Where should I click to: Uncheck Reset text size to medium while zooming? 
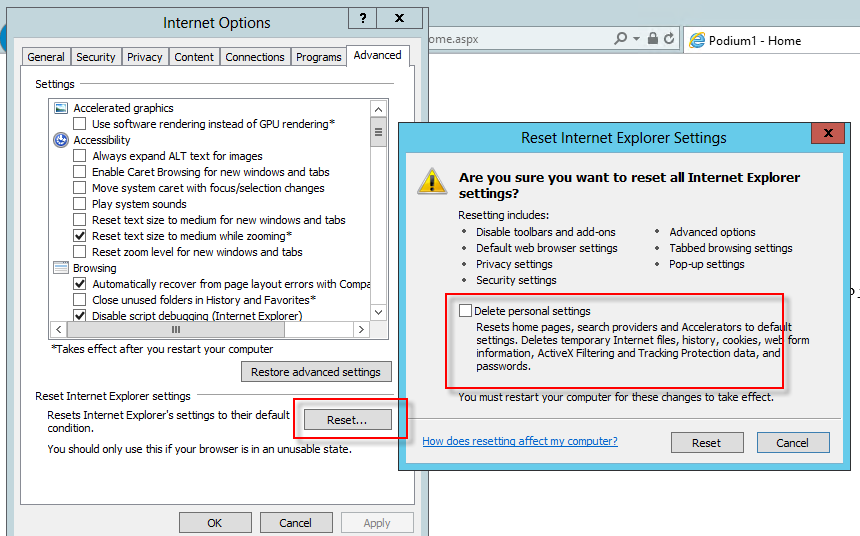[x=80, y=236]
